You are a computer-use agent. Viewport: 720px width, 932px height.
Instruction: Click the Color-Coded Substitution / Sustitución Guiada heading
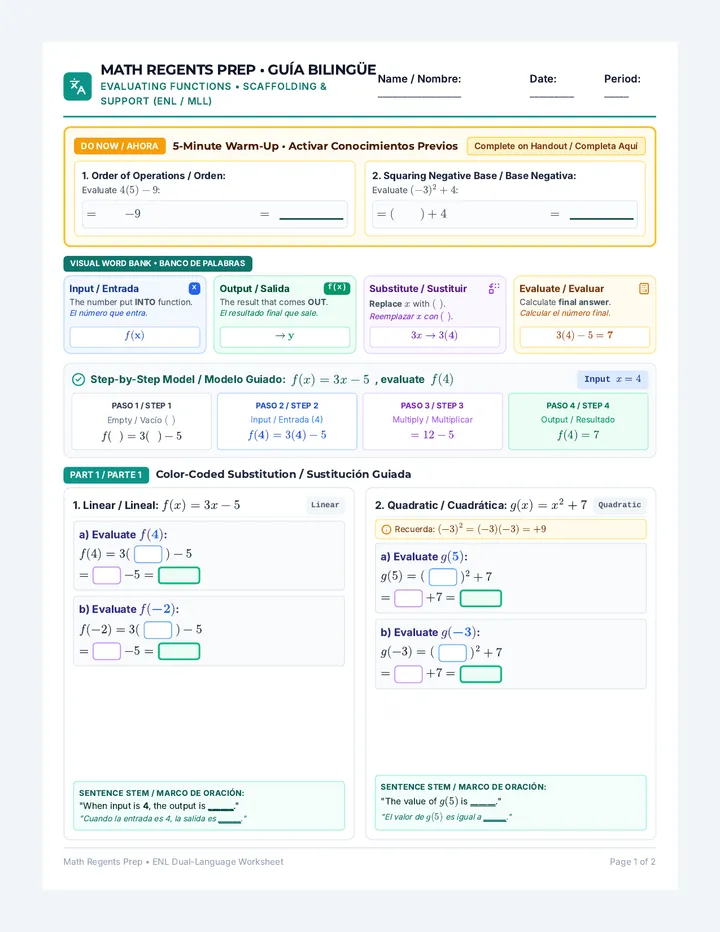(x=284, y=474)
